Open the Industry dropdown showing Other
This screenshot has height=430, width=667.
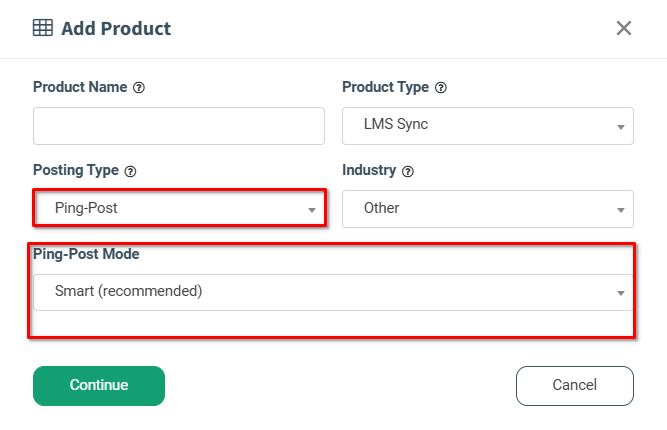tap(488, 209)
